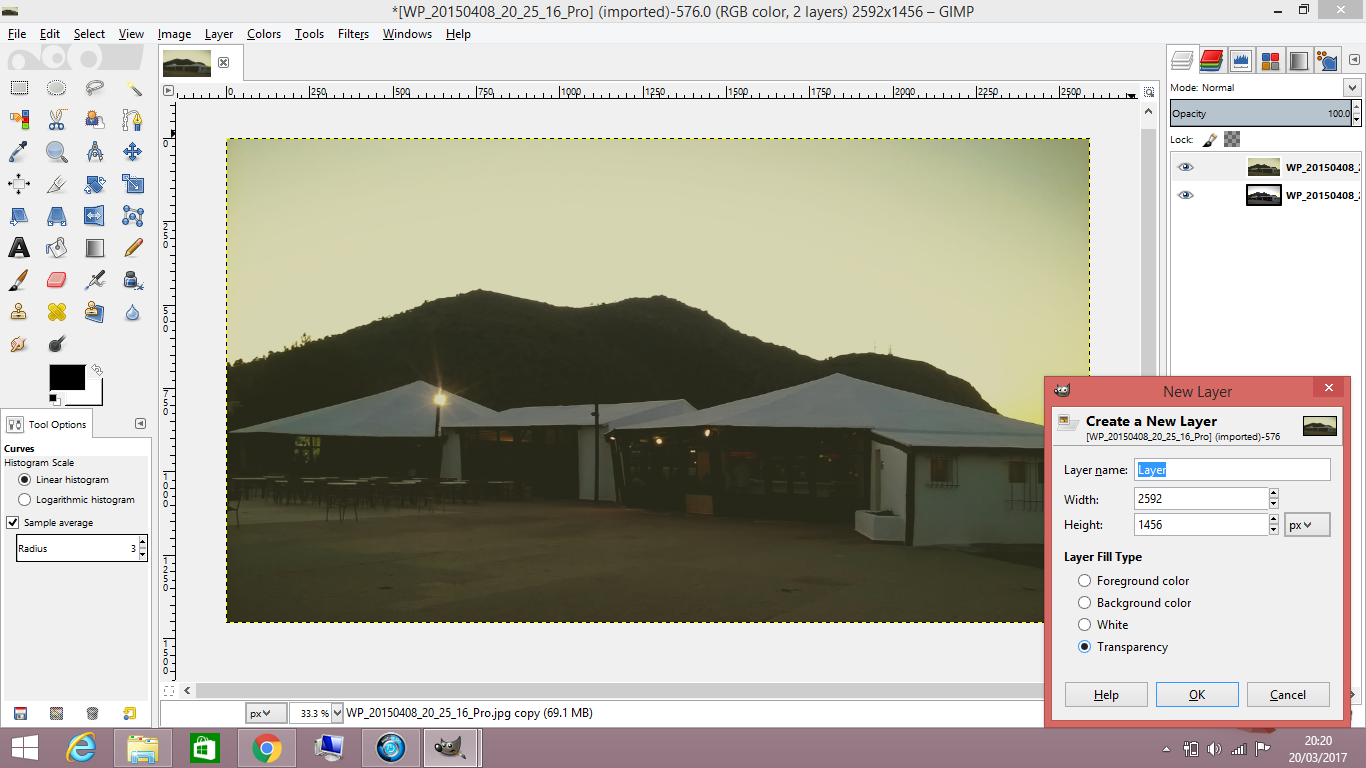Select the Text tool
The height and width of the screenshot is (768, 1366).
(19, 247)
